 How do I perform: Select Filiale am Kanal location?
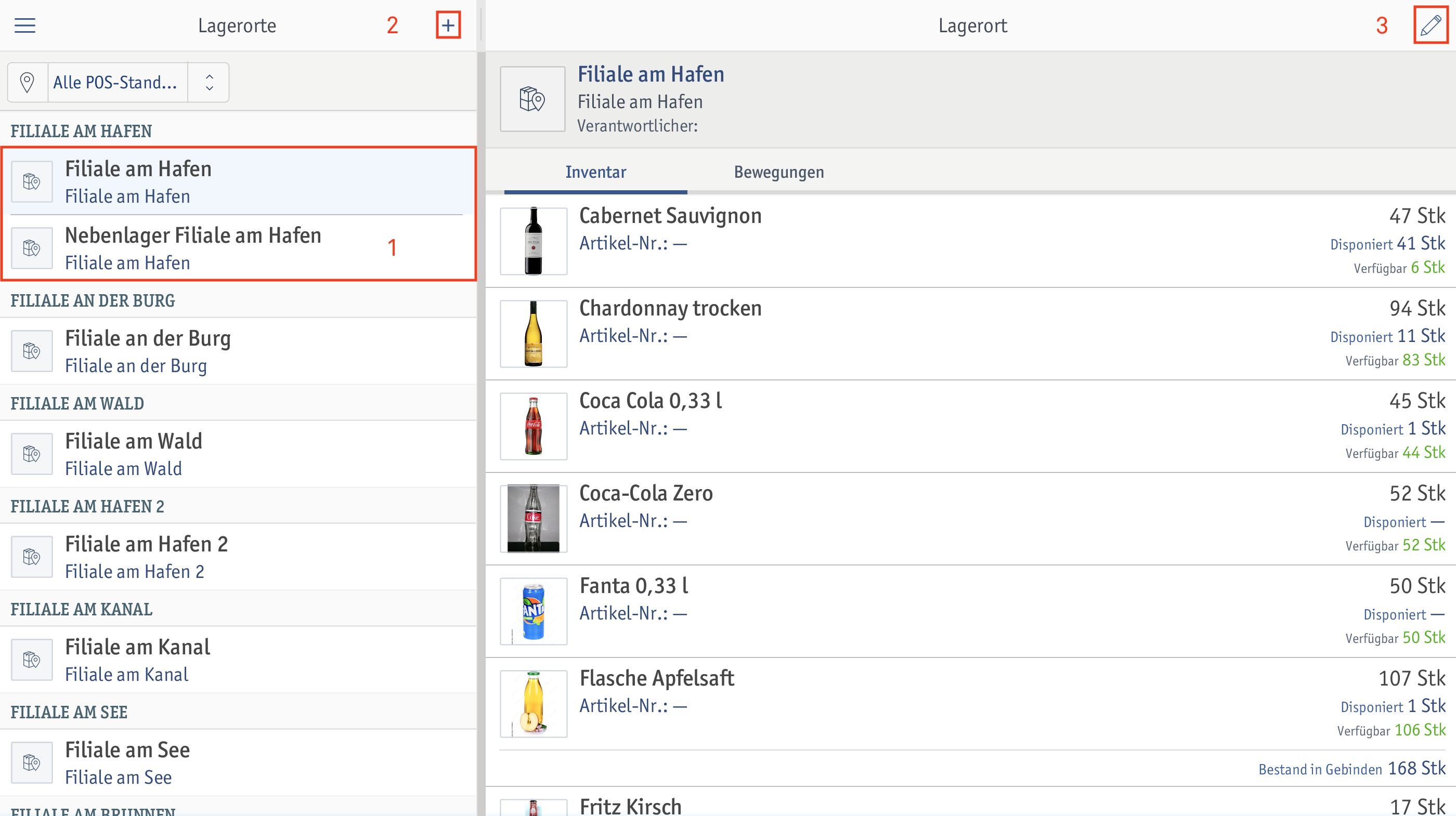click(238, 660)
